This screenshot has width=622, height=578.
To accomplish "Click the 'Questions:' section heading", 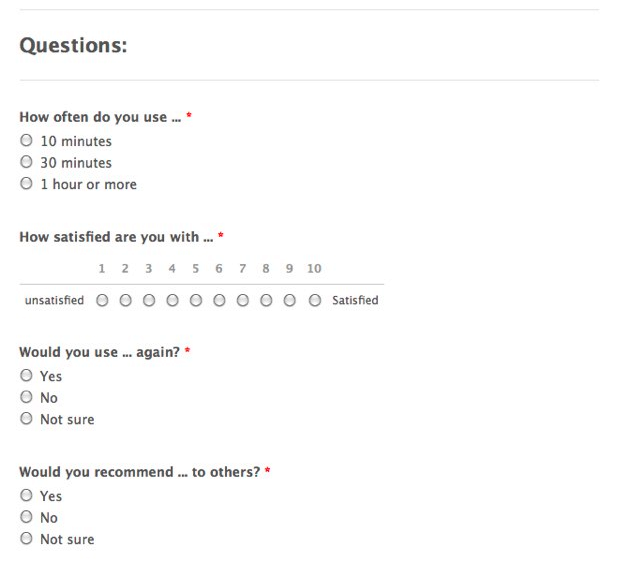I will (x=73, y=45).
